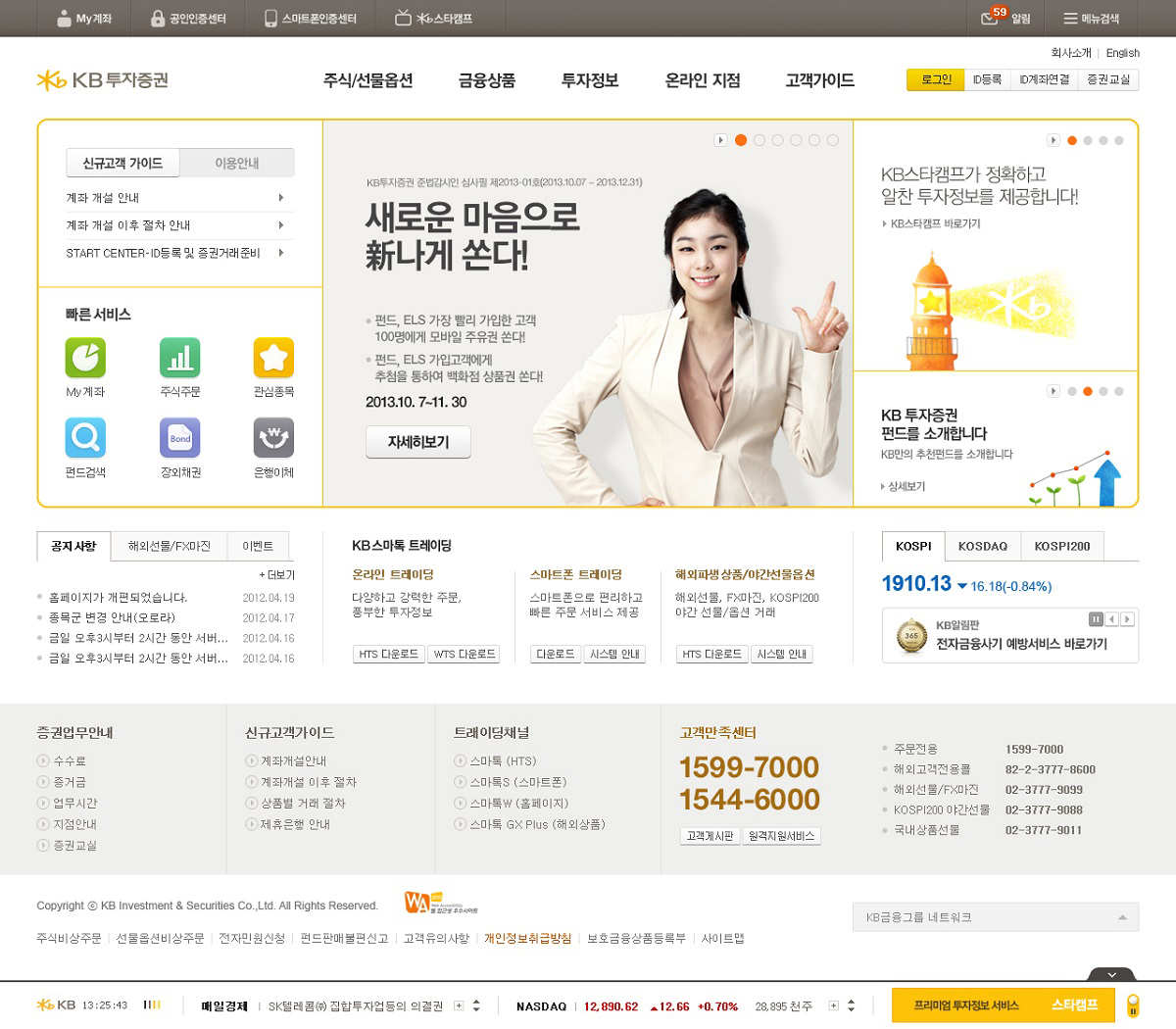Select the third dot of the main banner carousel

tap(778, 140)
